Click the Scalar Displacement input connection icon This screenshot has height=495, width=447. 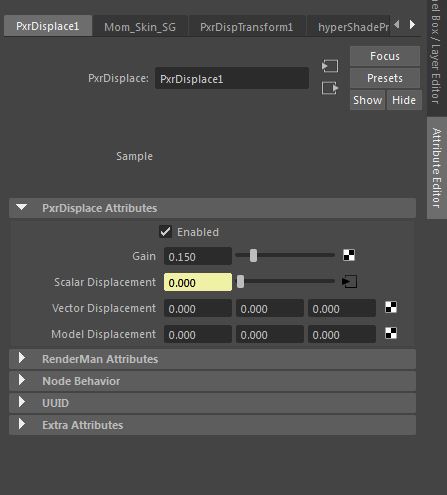pos(349,282)
